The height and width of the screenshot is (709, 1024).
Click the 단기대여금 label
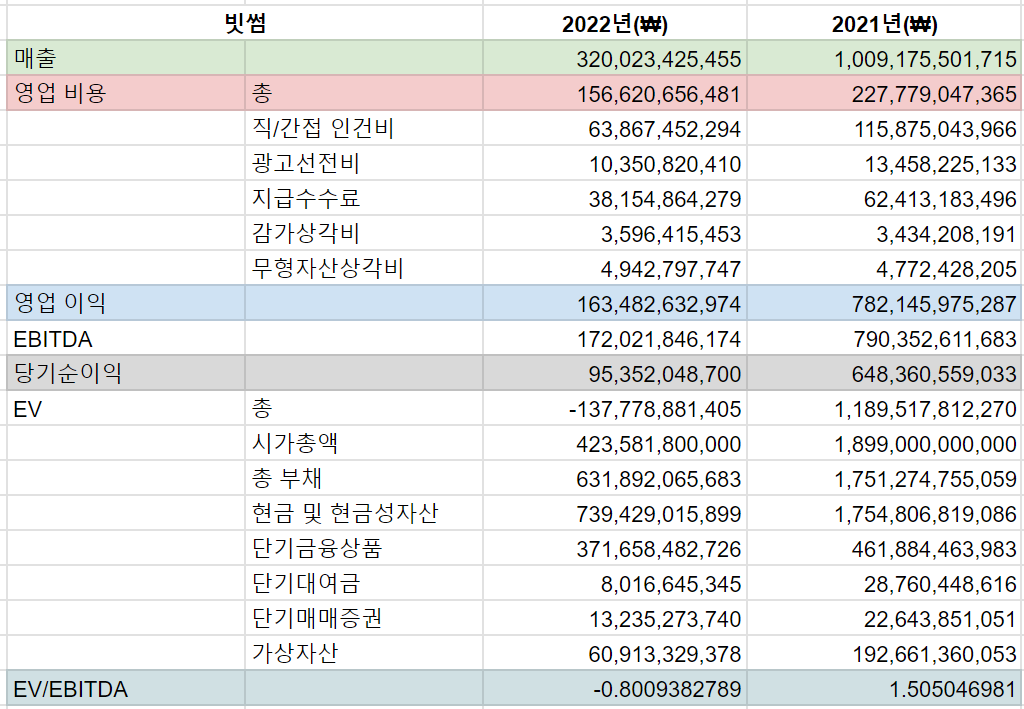(x=306, y=584)
